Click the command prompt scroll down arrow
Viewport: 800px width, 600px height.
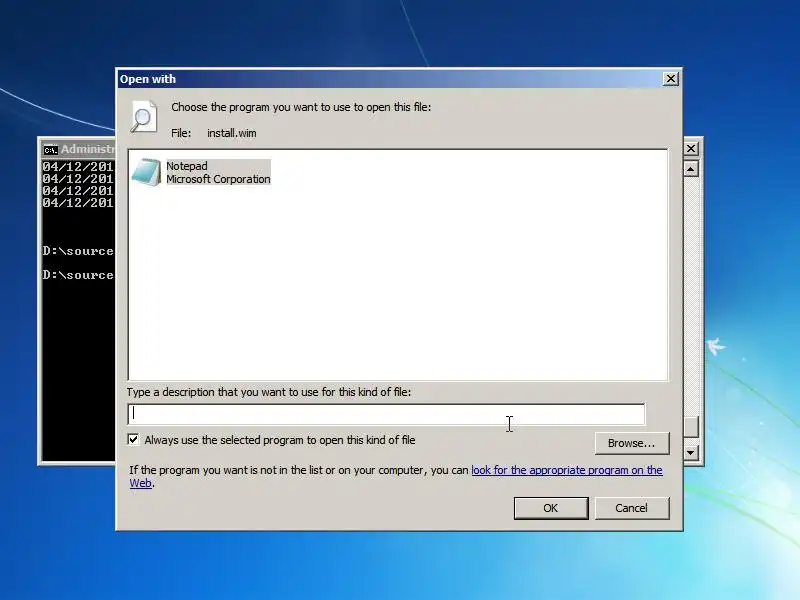(691, 452)
